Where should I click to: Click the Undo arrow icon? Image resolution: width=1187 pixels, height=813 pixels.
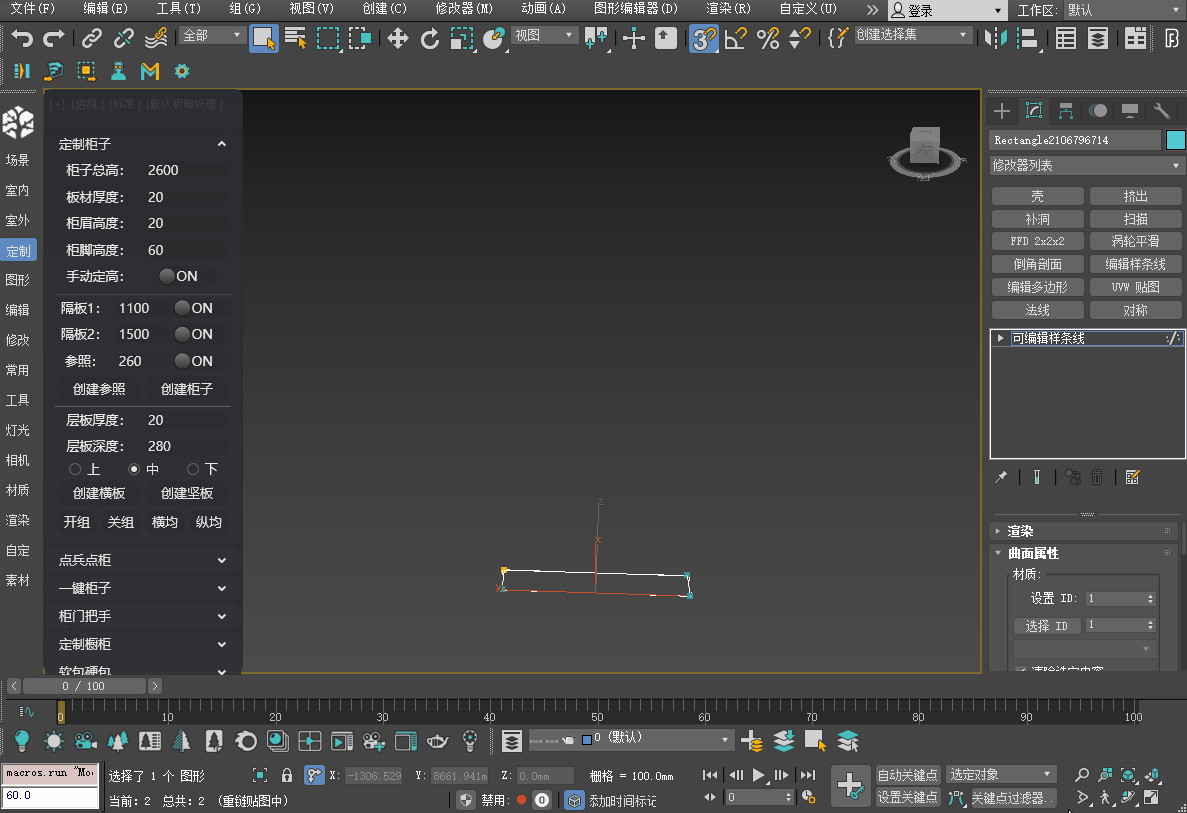point(22,38)
